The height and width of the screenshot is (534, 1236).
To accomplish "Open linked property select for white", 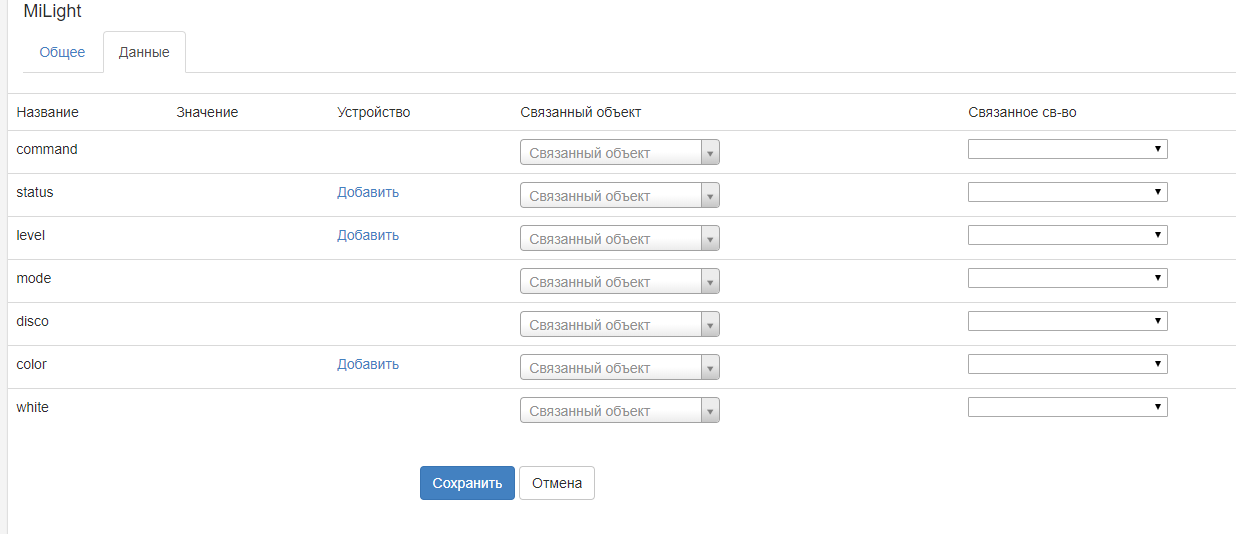I will [1067, 407].
